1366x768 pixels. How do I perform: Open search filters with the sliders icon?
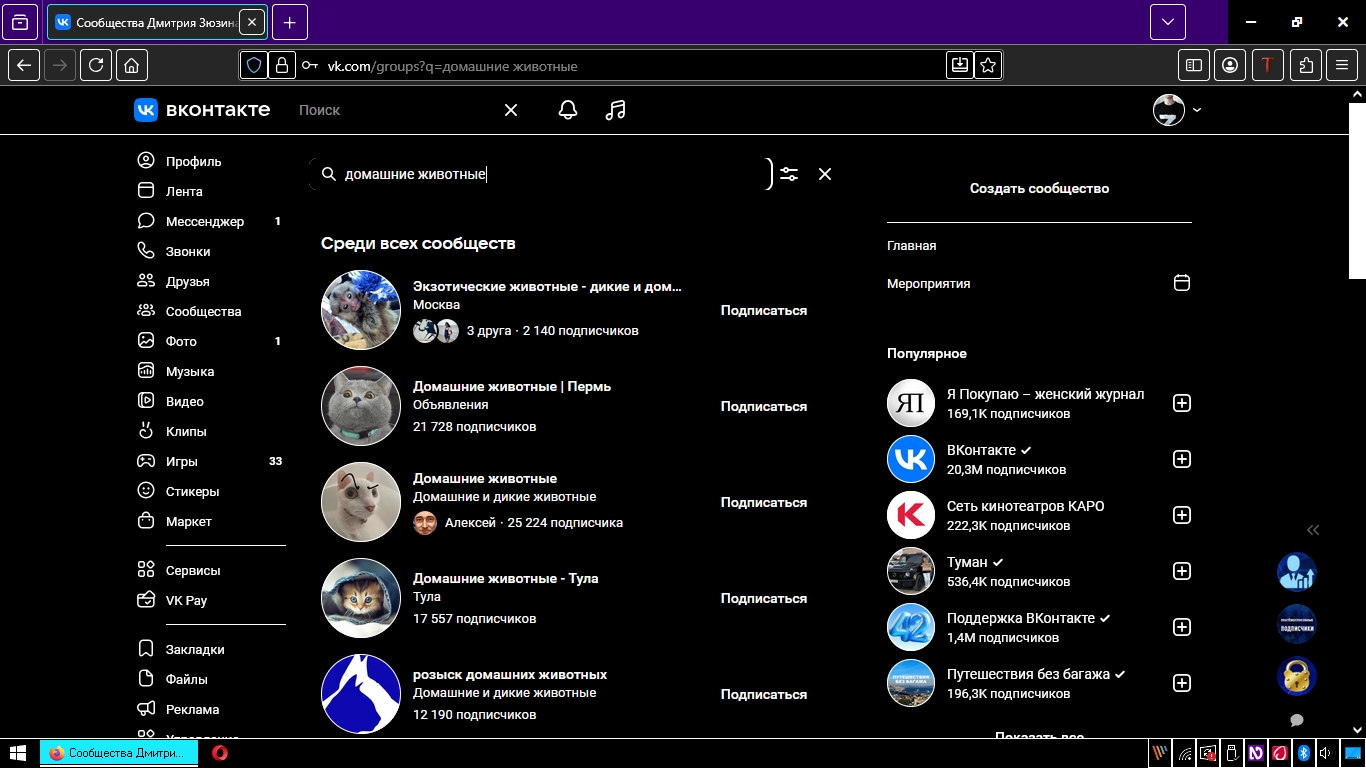(x=789, y=174)
